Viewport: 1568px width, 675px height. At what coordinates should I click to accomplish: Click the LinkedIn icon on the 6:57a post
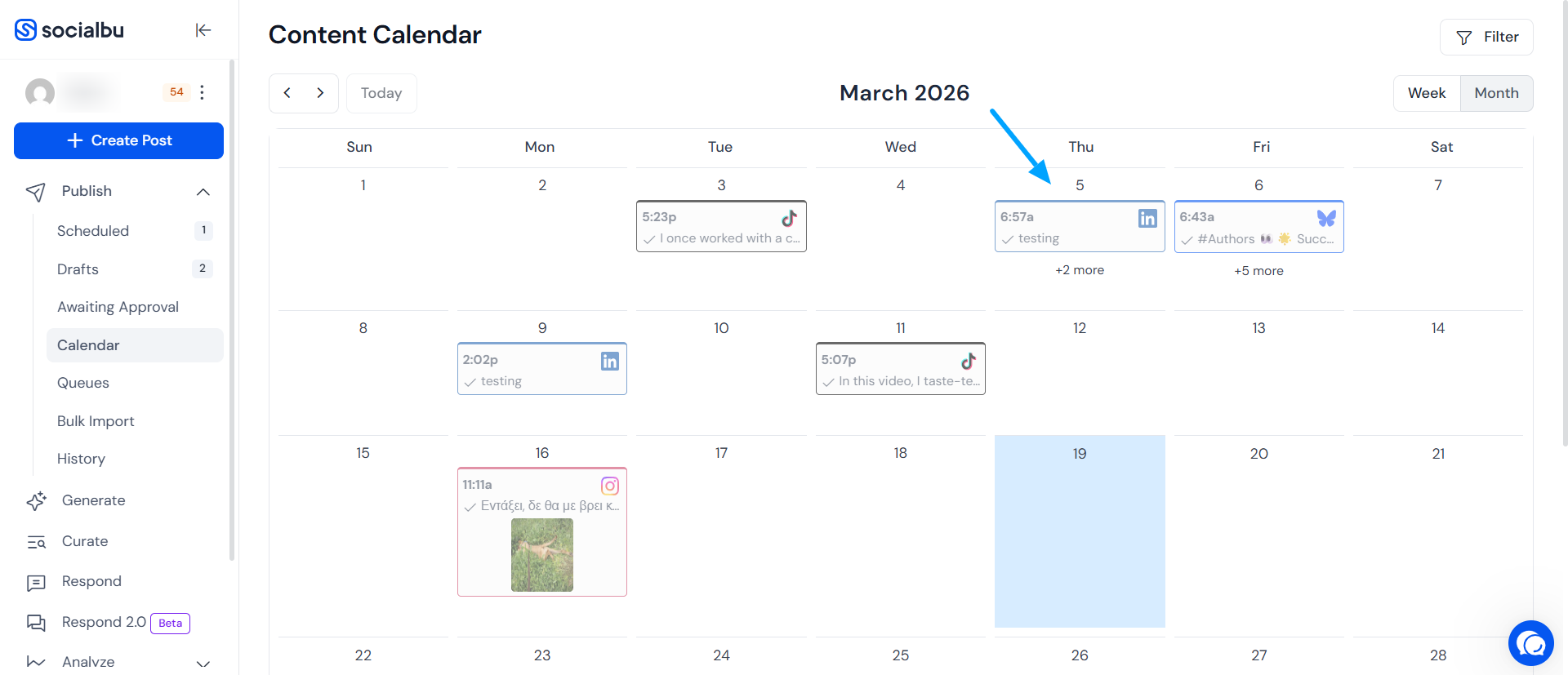point(1147,218)
